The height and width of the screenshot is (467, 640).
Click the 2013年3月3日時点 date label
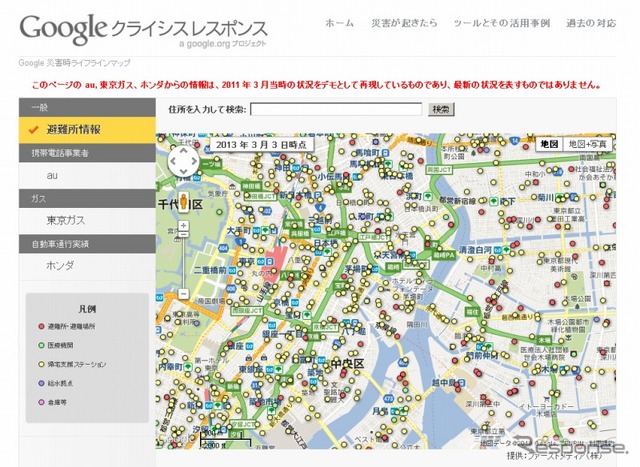tap(261, 145)
